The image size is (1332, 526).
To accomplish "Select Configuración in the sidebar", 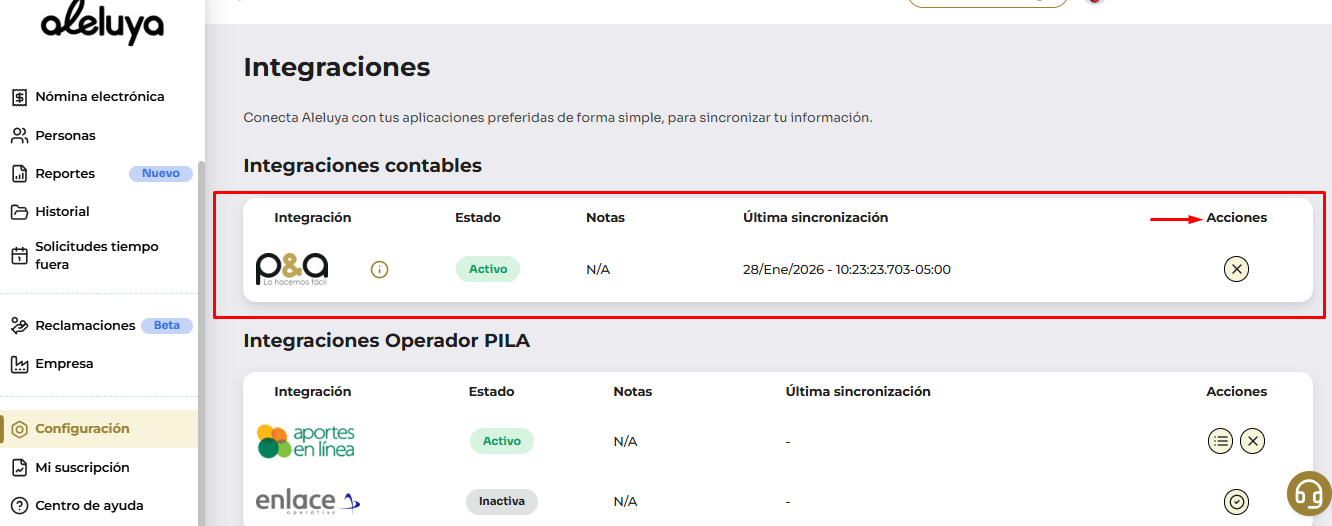I will coord(82,429).
